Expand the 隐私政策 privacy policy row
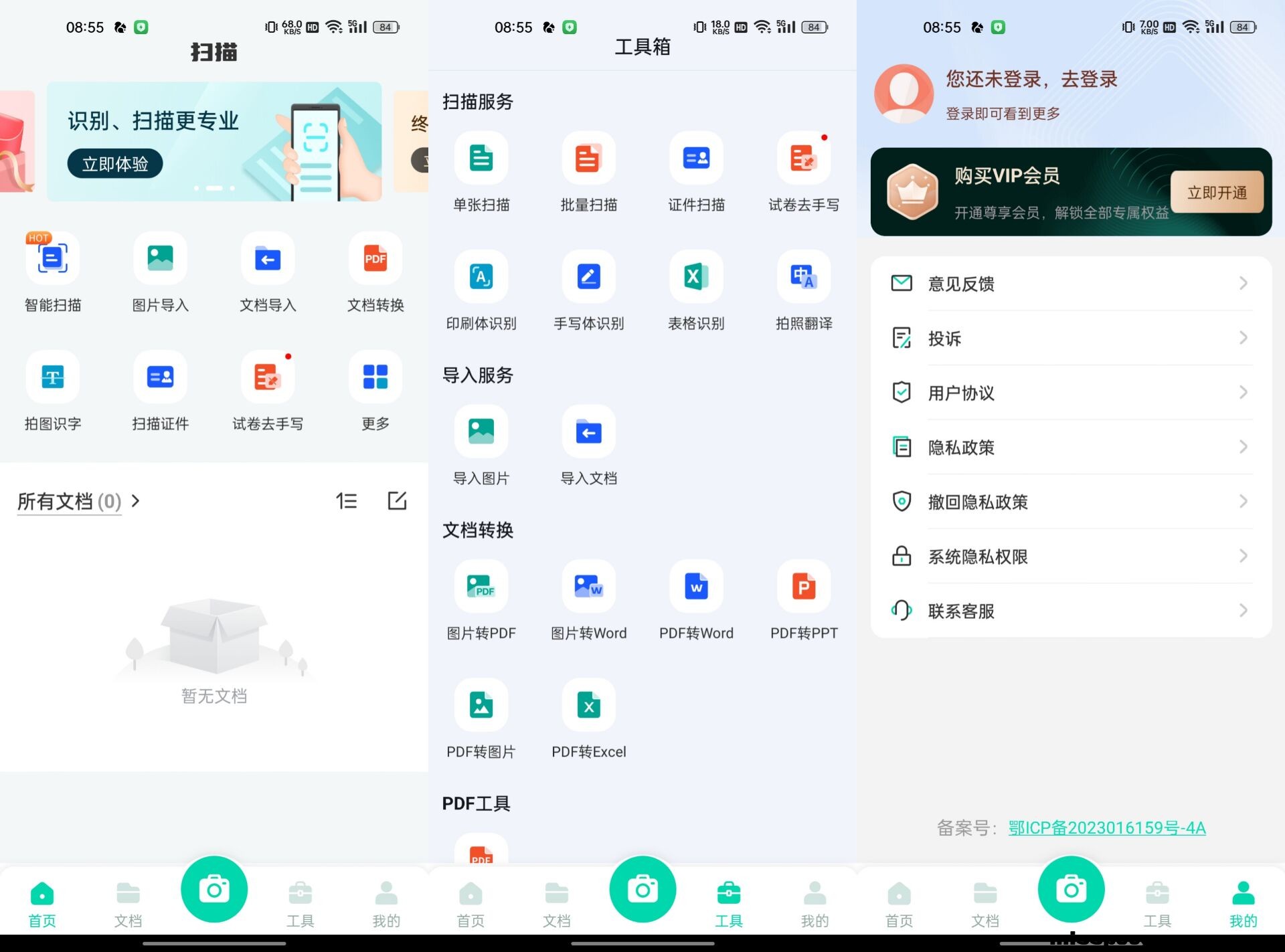1285x952 pixels. (x=1242, y=447)
